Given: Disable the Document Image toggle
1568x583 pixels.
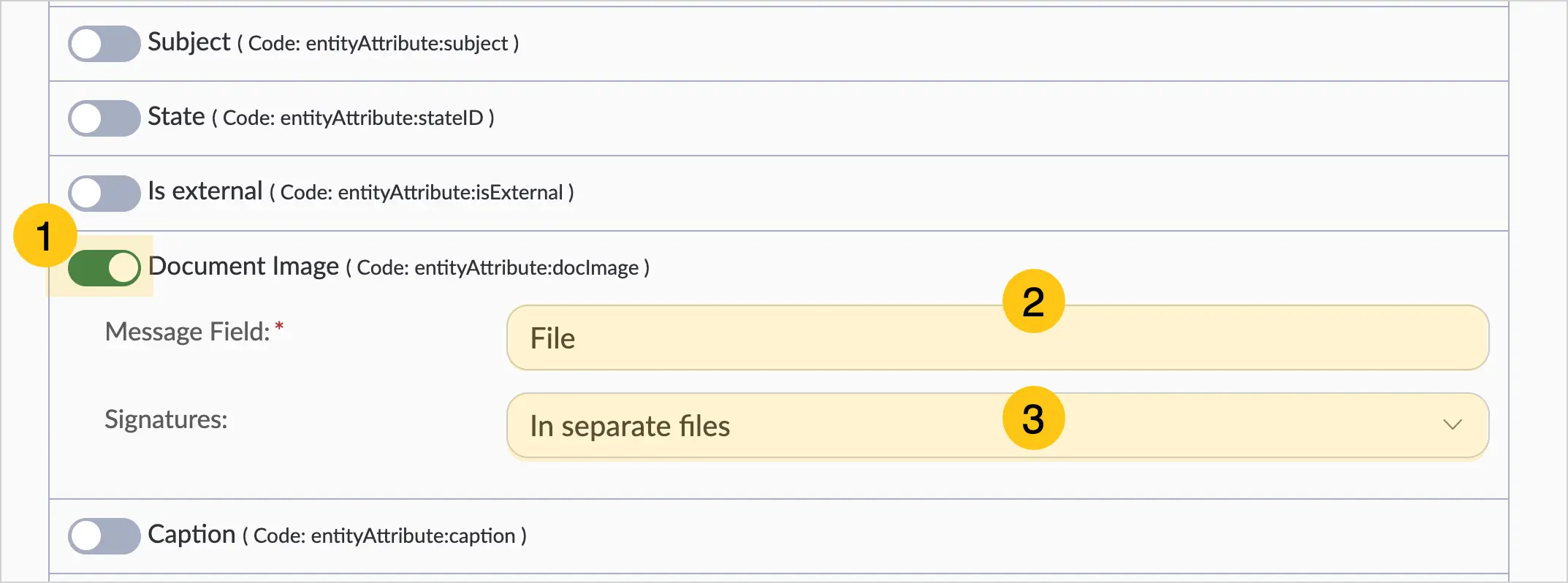Looking at the screenshot, I should 104,268.
